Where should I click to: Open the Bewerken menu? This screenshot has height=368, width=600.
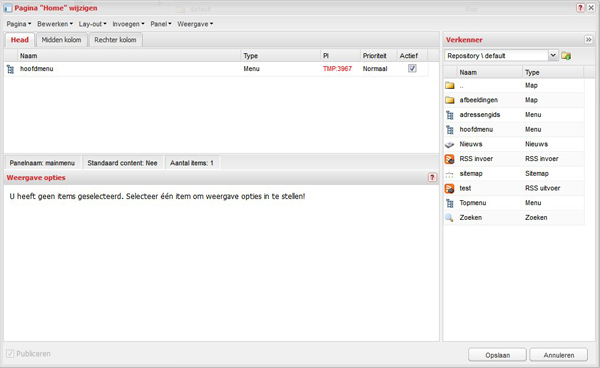pos(55,24)
